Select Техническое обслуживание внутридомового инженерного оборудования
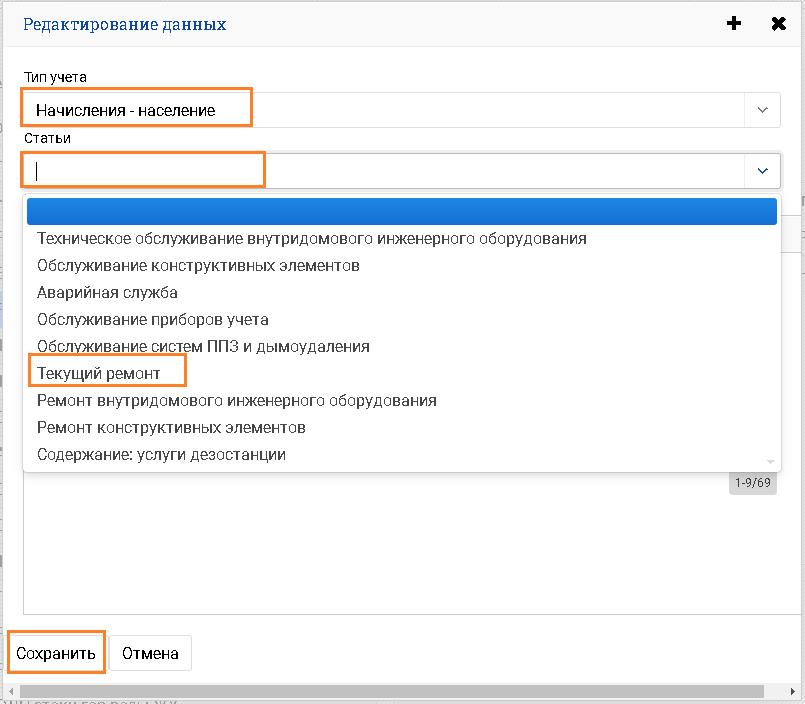Screen dimensions: 805x704 (311, 239)
